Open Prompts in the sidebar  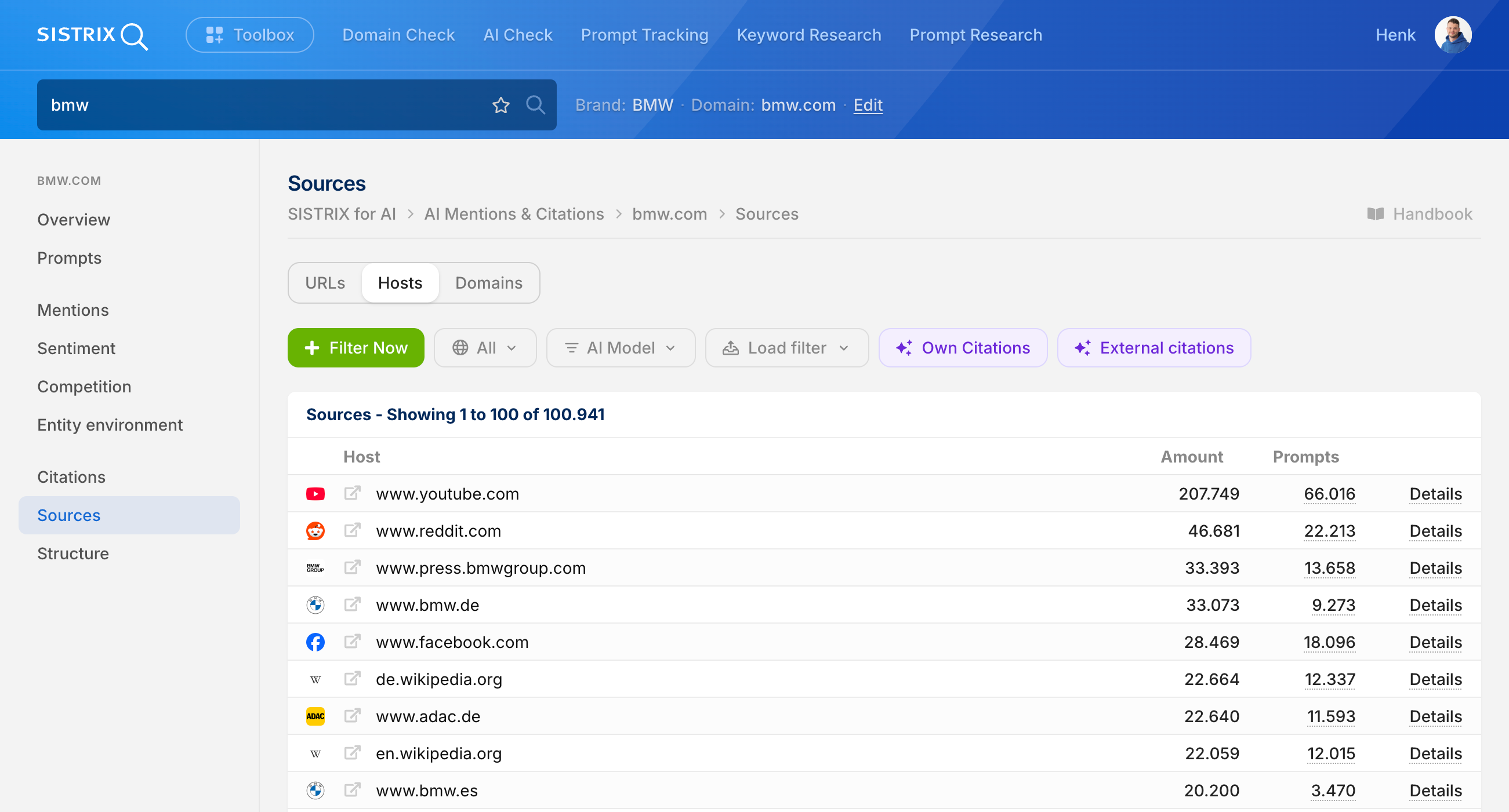point(69,257)
